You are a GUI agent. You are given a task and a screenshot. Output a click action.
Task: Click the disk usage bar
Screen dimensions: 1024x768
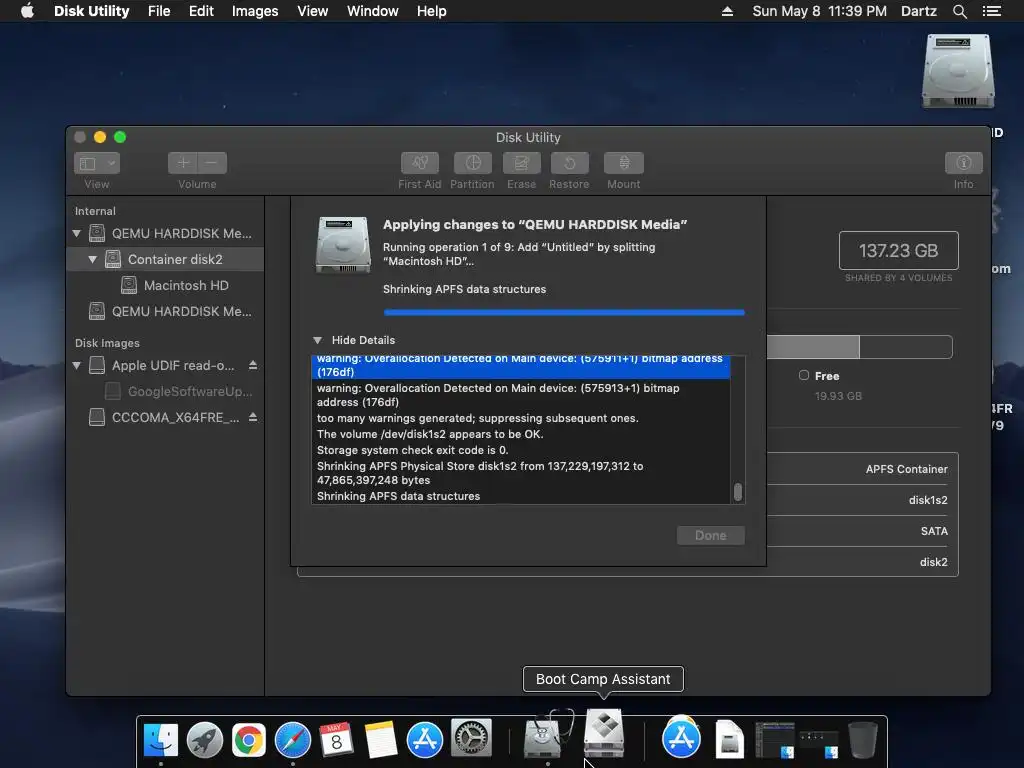click(x=859, y=347)
